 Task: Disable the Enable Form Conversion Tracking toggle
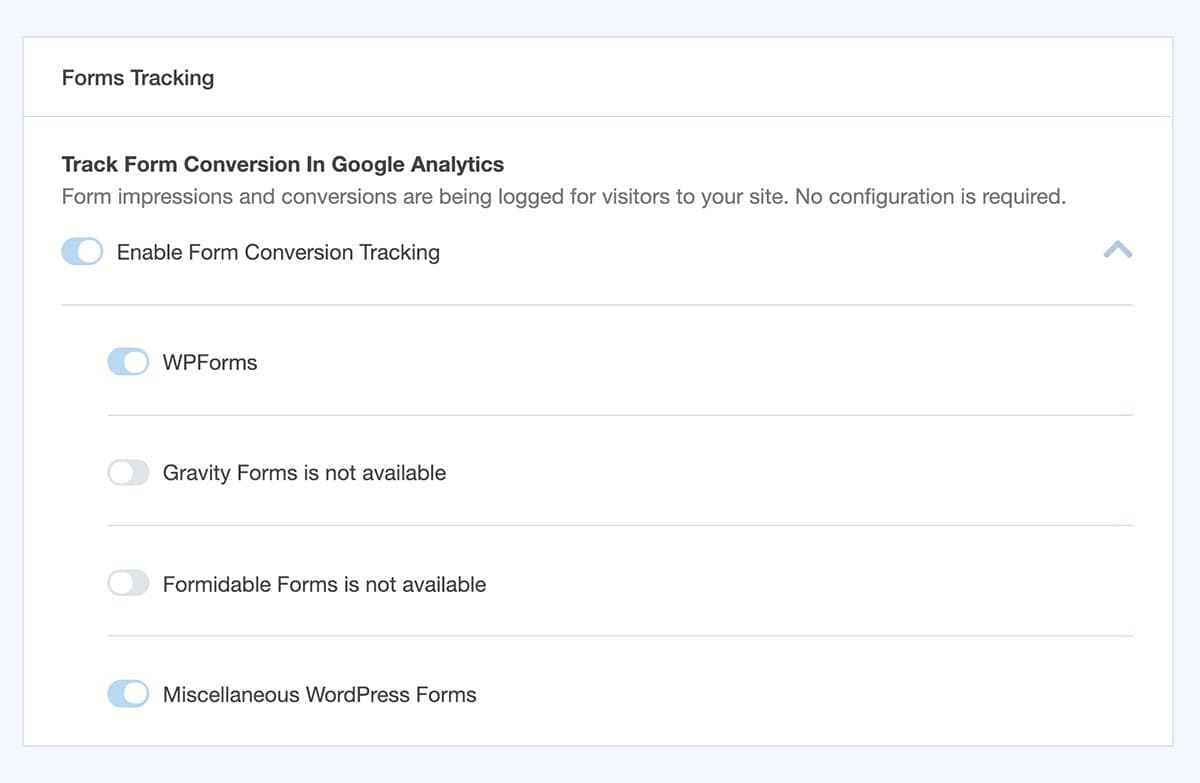82,251
